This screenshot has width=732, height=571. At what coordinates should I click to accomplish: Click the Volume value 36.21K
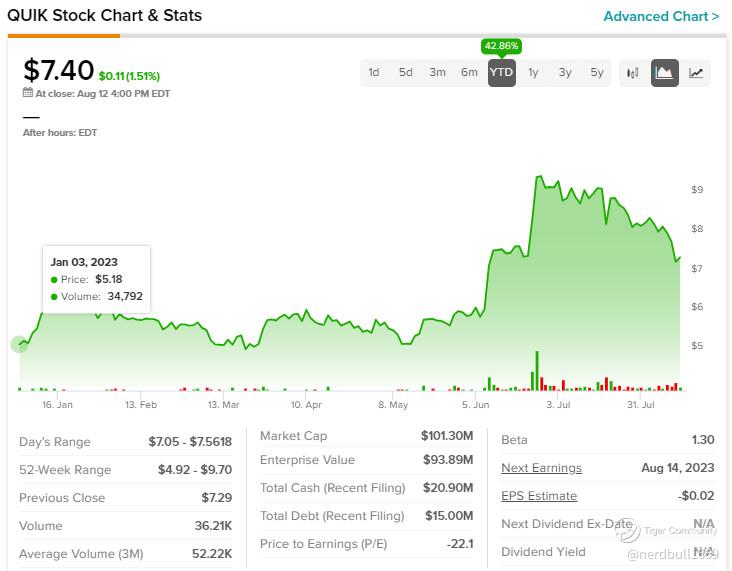coord(213,526)
